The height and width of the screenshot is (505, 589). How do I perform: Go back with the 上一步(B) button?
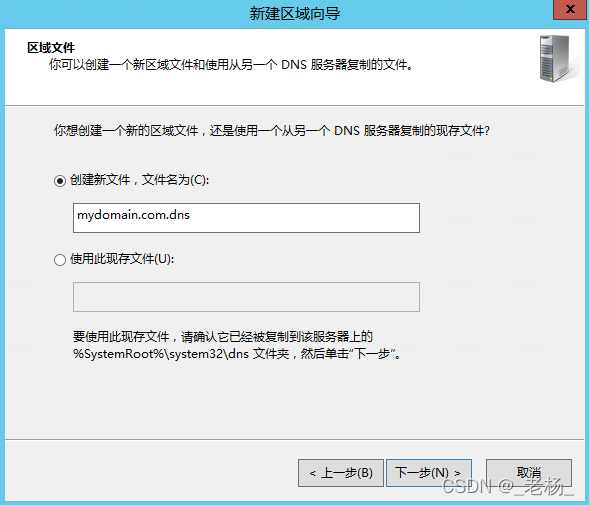tap(341, 473)
